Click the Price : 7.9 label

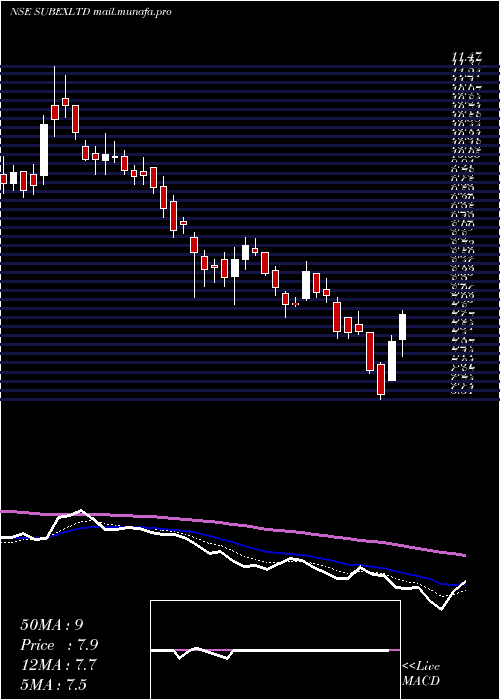point(59,645)
